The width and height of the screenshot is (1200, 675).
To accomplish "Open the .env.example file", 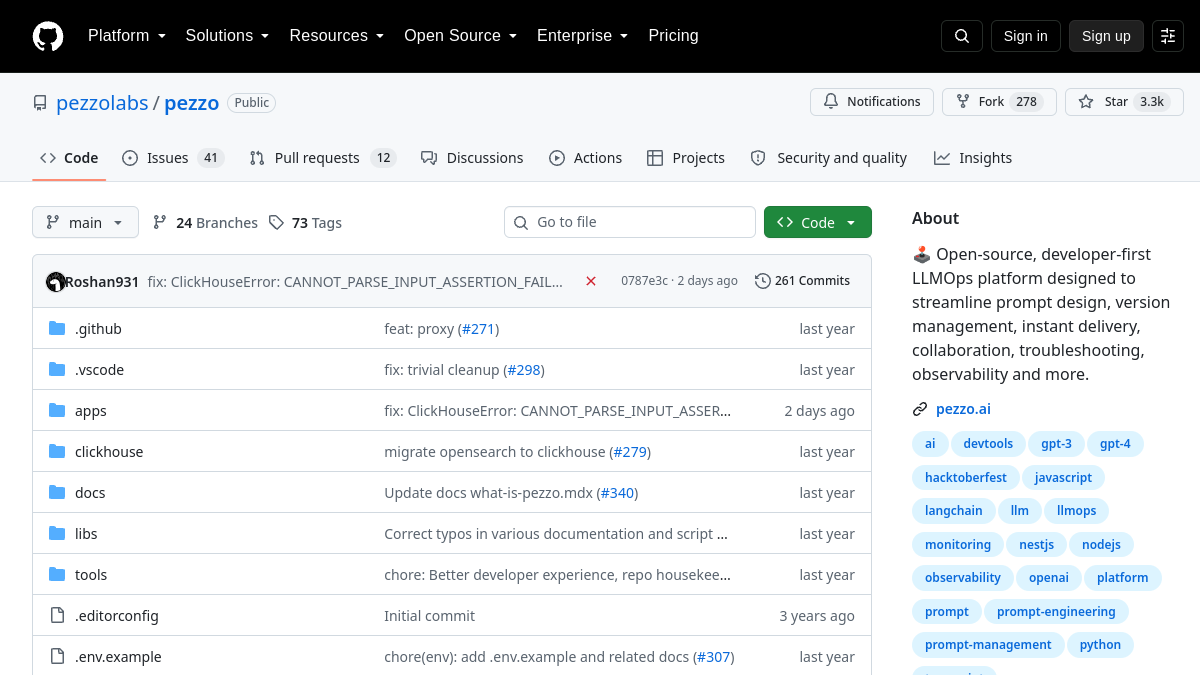I will [x=118, y=657].
